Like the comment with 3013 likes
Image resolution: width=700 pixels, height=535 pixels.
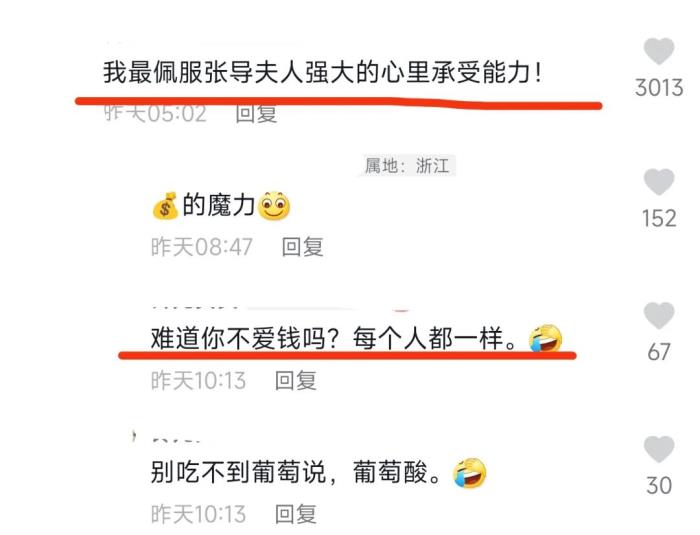pos(658,51)
